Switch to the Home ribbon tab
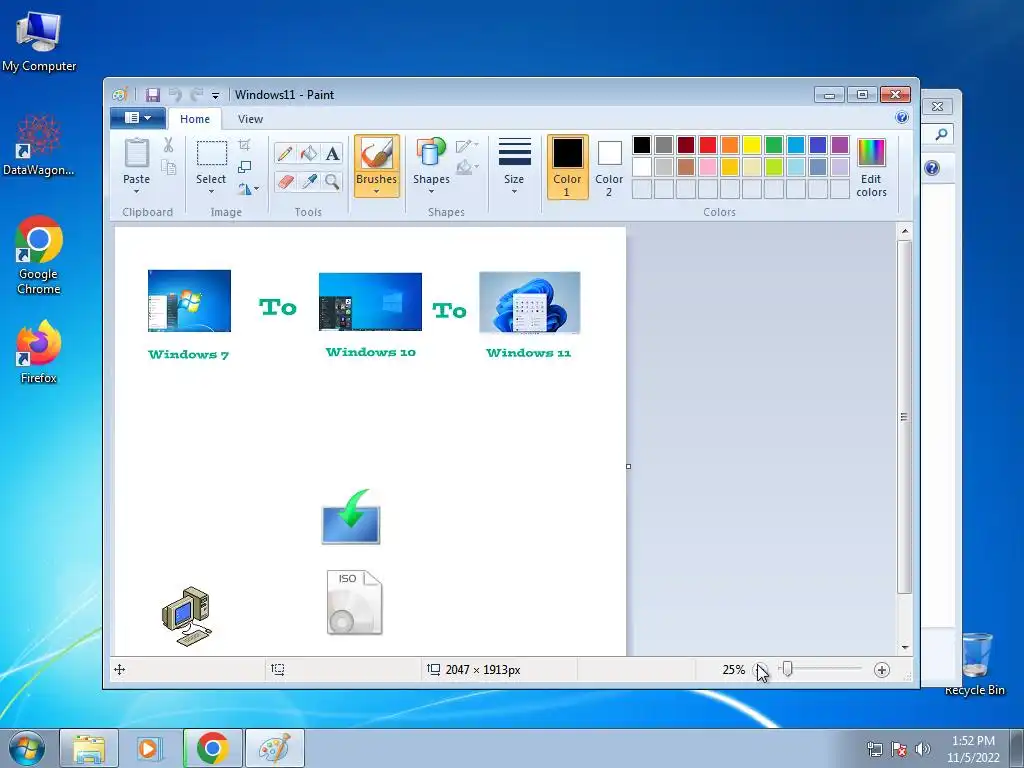 195,119
